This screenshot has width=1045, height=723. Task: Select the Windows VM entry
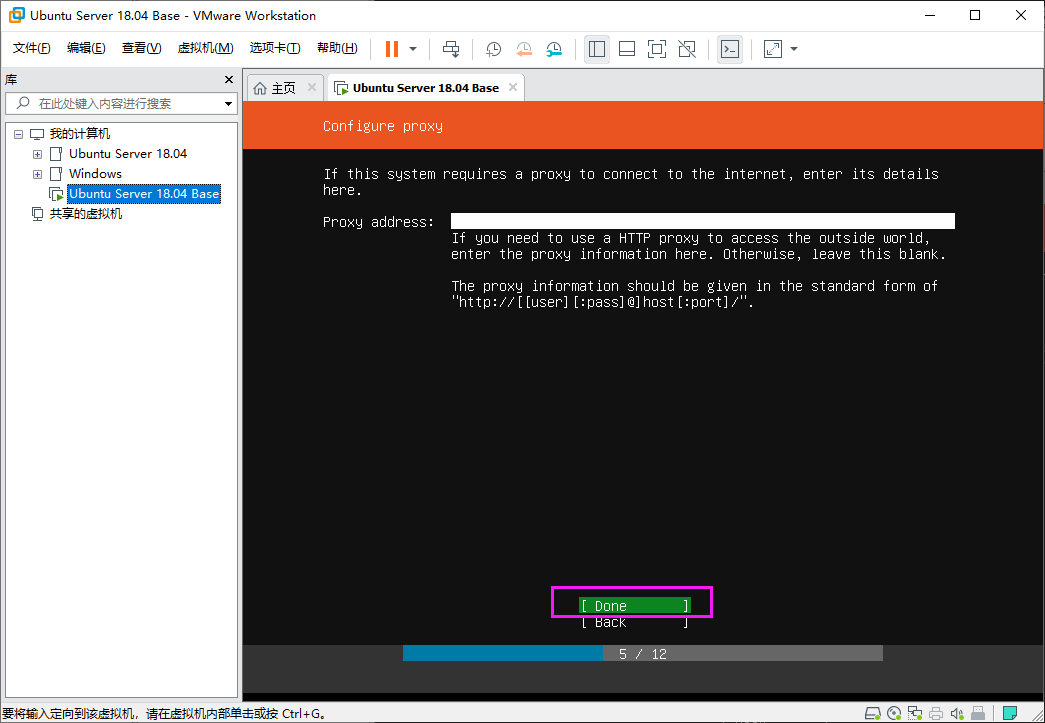[95, 174]
